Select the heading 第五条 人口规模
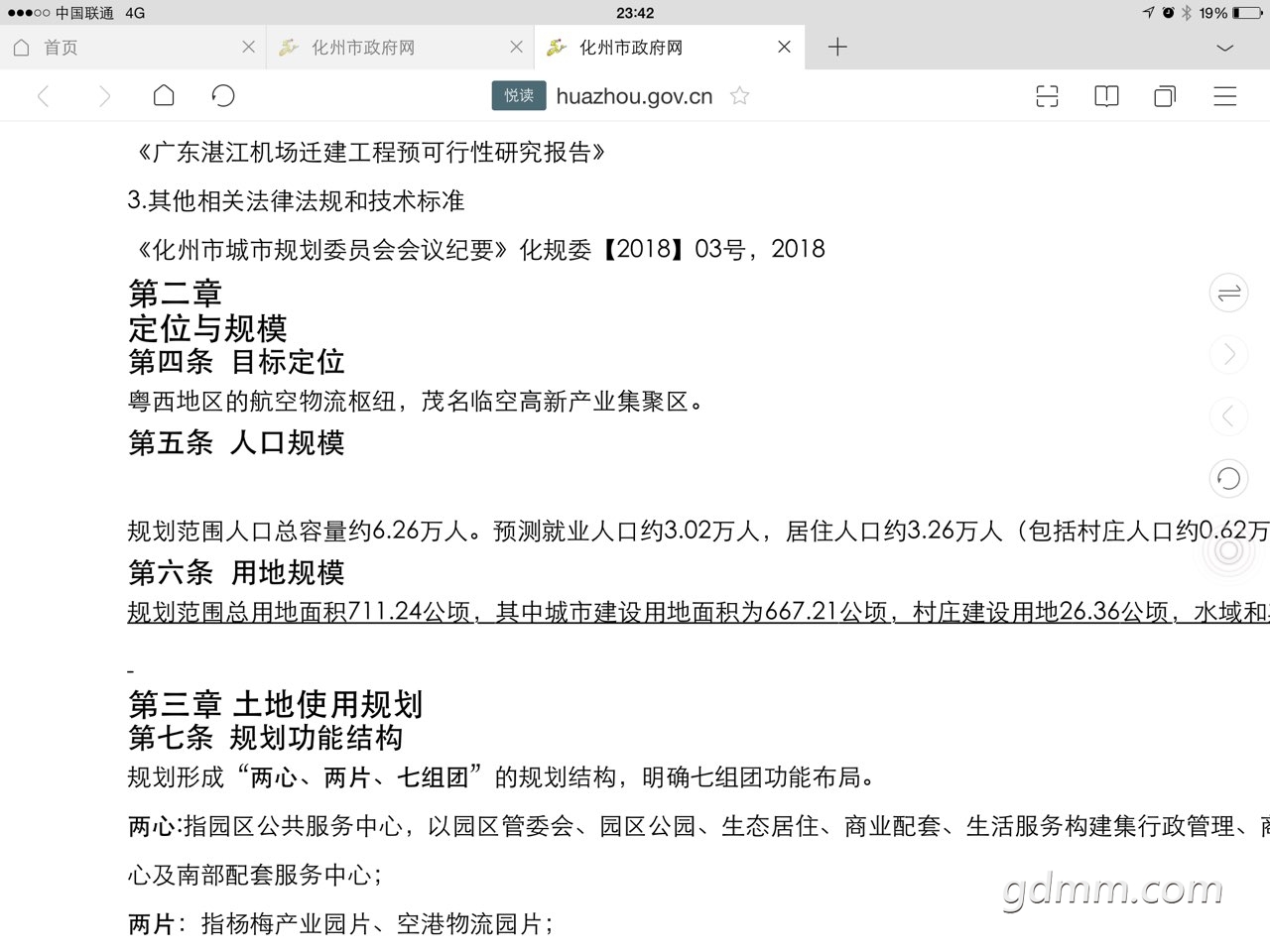 236,442
